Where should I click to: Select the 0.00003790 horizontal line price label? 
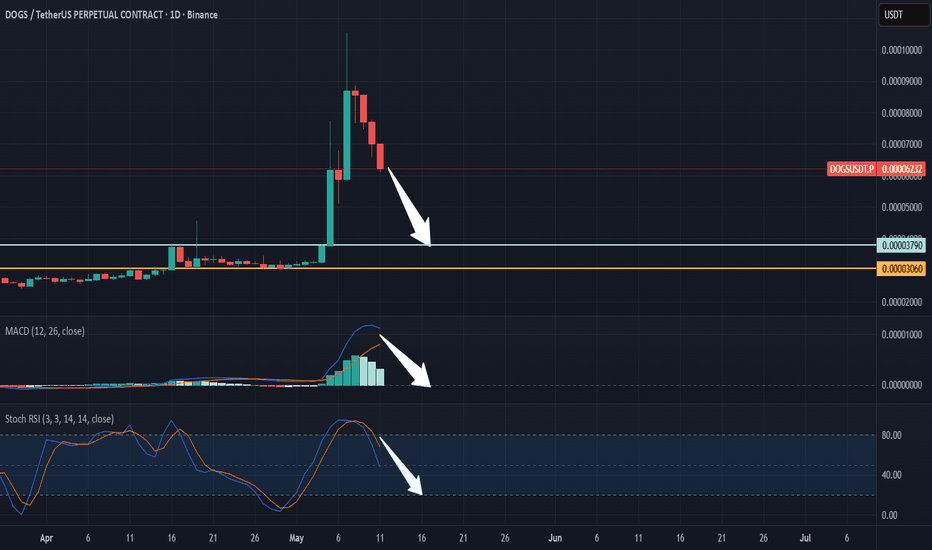coord(902,245)
